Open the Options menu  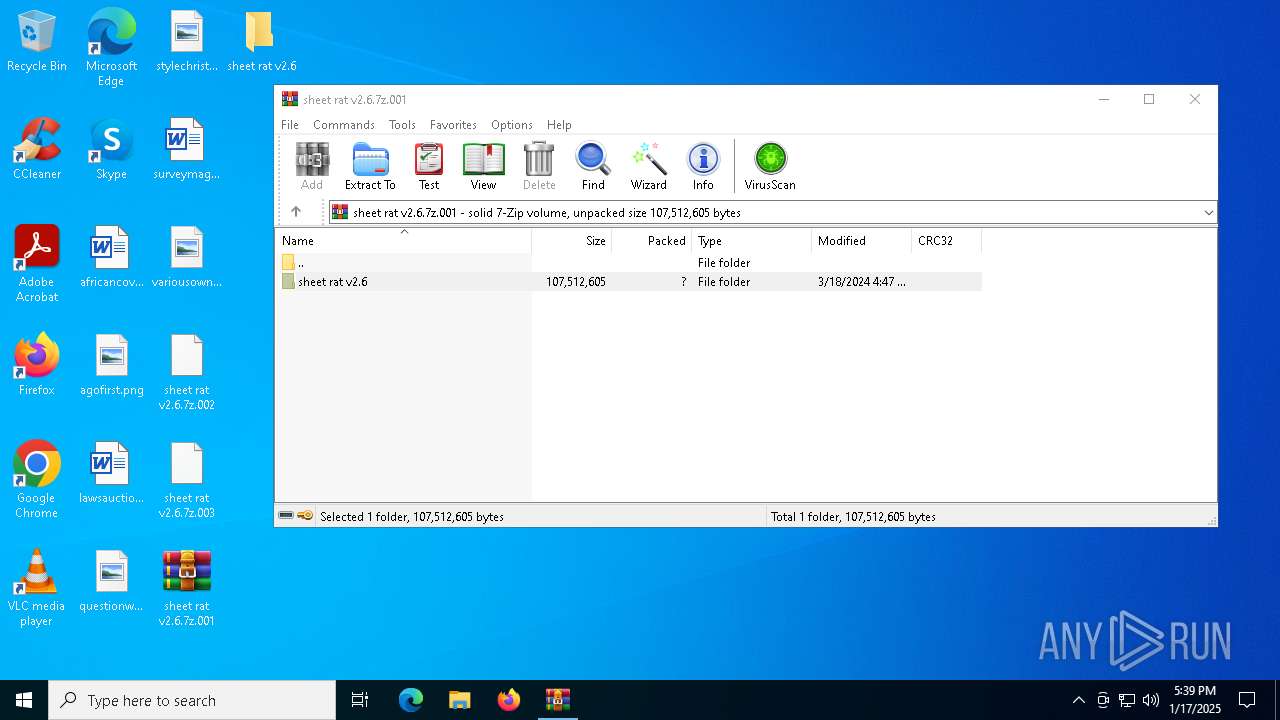click(512, 125)
